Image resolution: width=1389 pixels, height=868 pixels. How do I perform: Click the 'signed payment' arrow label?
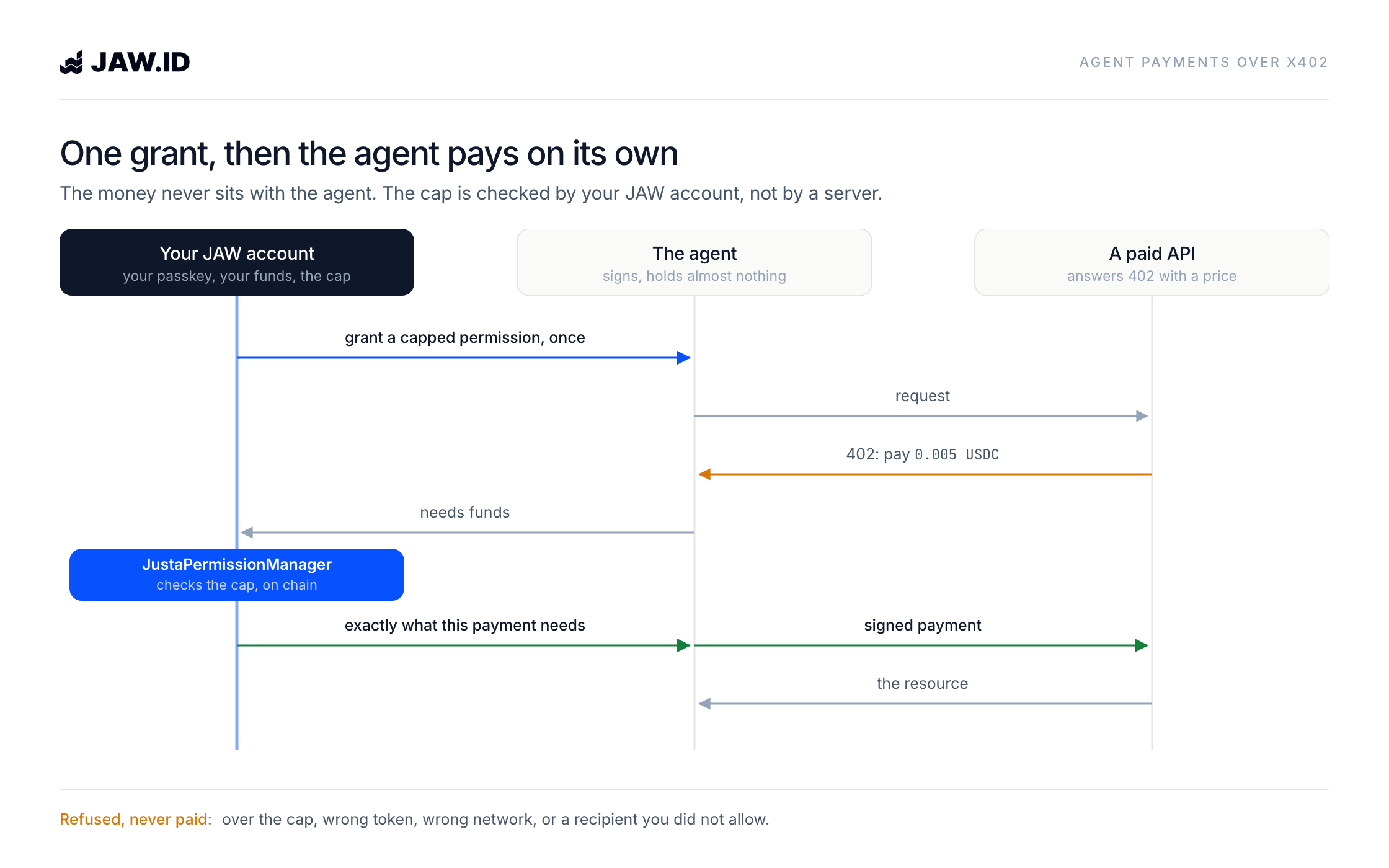point(923,626)
